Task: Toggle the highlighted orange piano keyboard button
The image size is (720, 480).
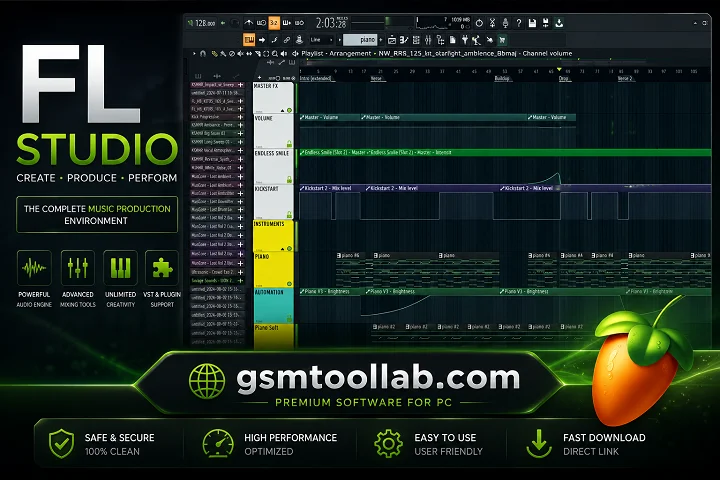Action: click(x=249, y=40)
